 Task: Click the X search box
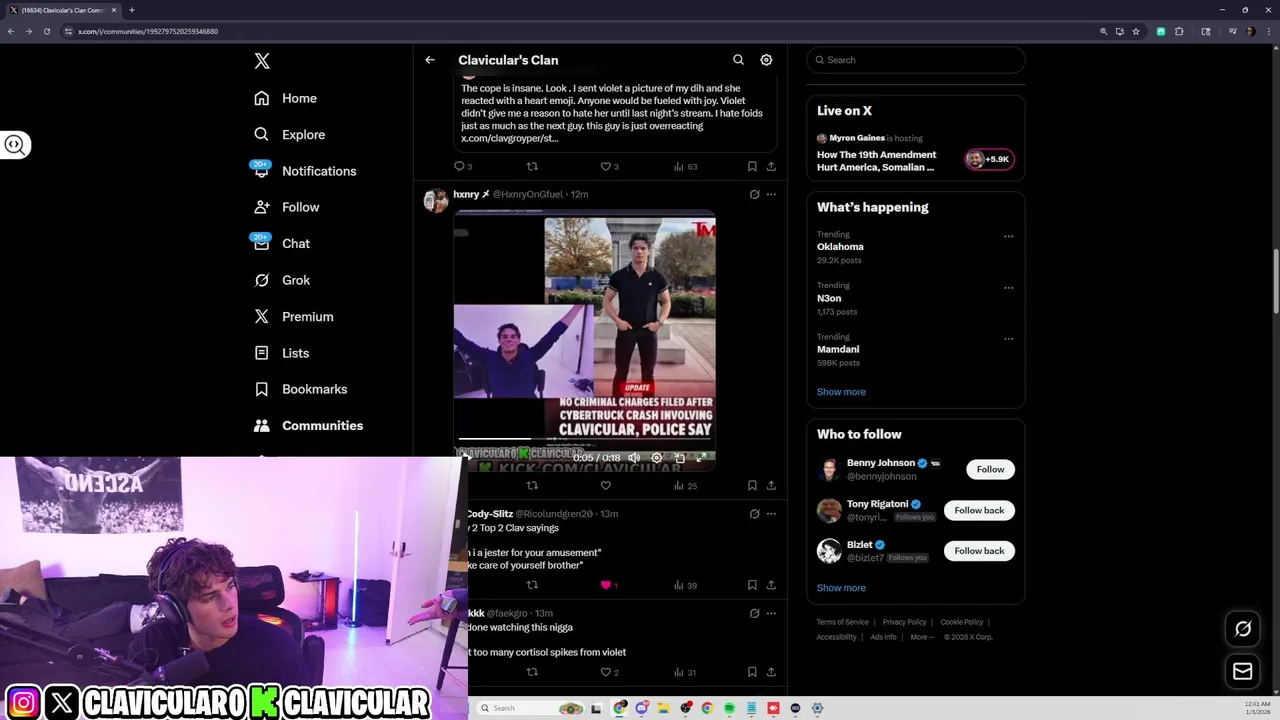click(916, 60)
